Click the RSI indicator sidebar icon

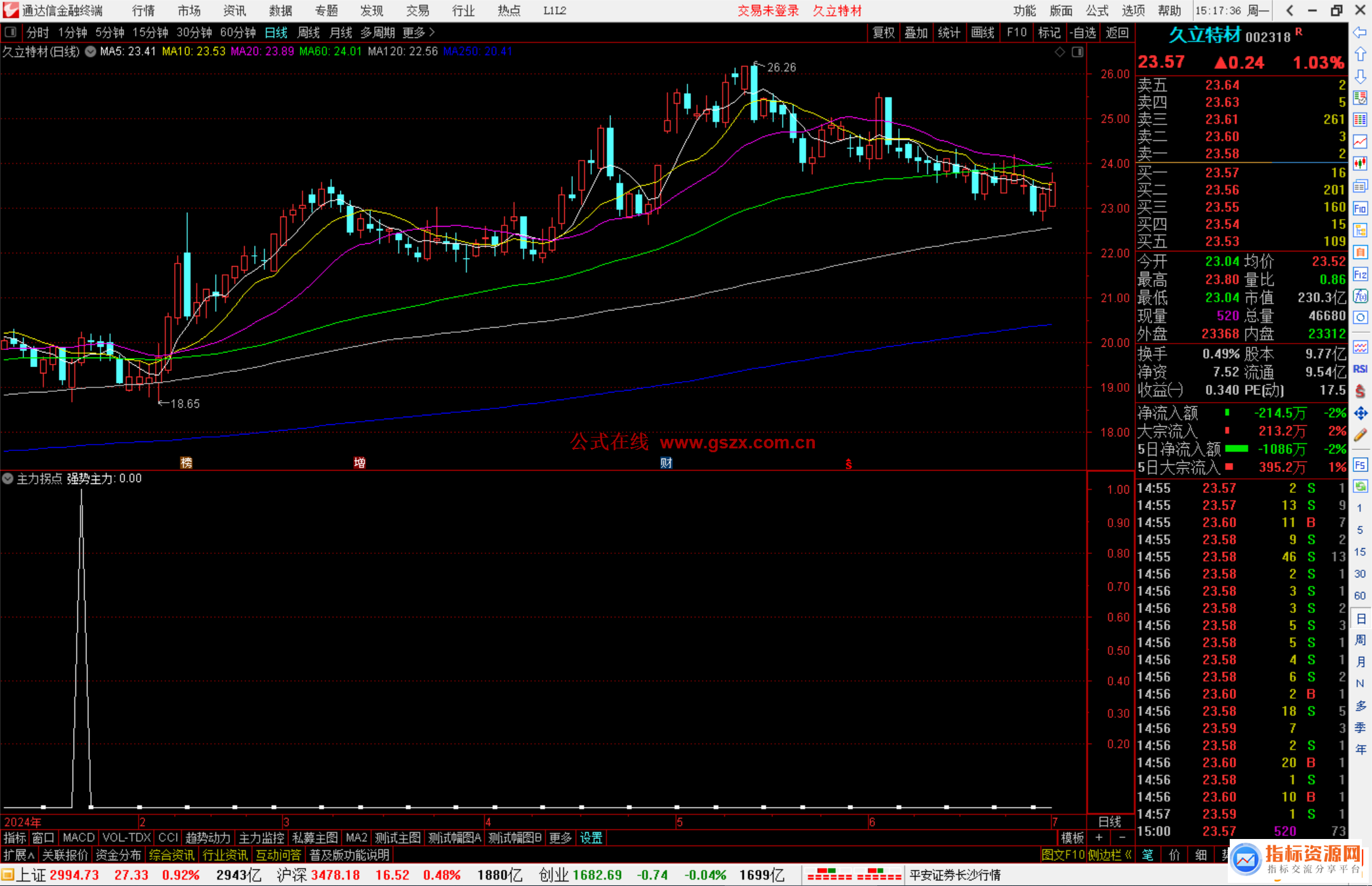tap(1360, 369)
